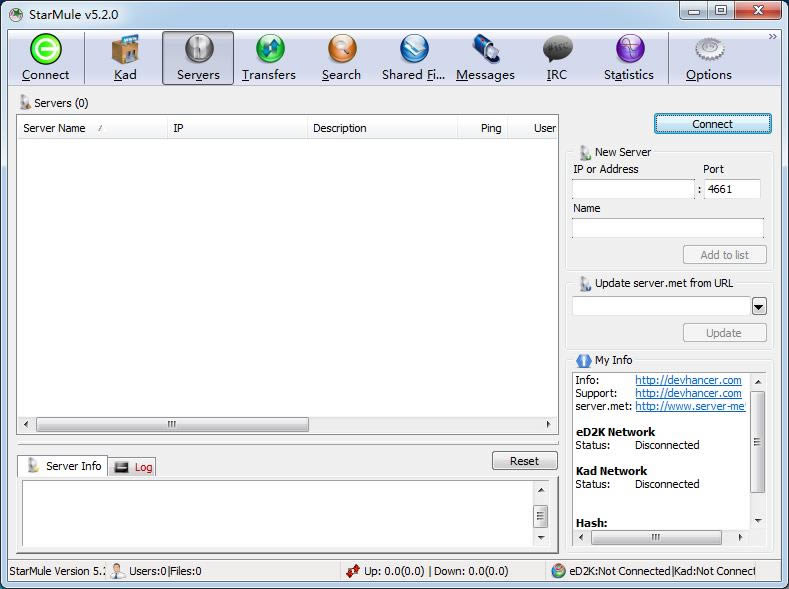This screenshot has height=589, width=789.
Task: Sort servers by User column
Action: tap(532, 128)
